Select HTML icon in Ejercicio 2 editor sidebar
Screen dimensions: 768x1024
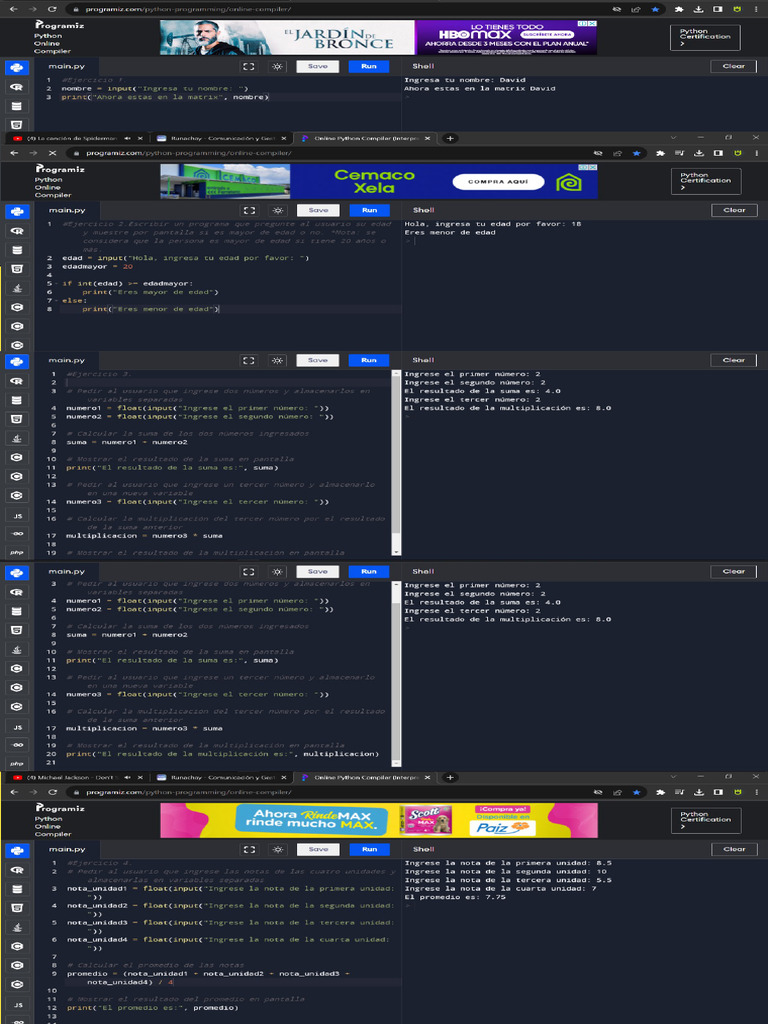coord(17,269)
